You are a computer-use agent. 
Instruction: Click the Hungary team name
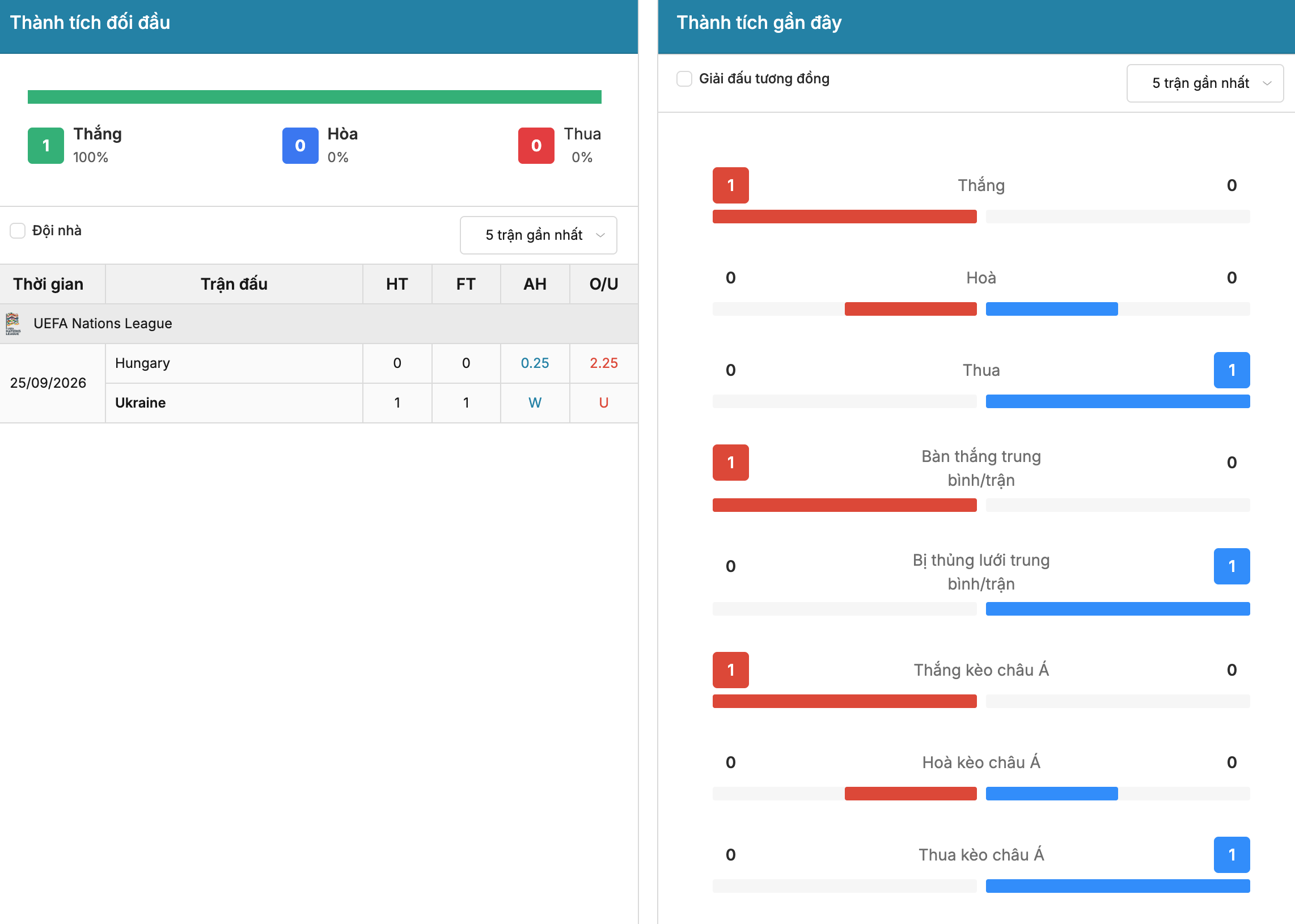(142, 363)
